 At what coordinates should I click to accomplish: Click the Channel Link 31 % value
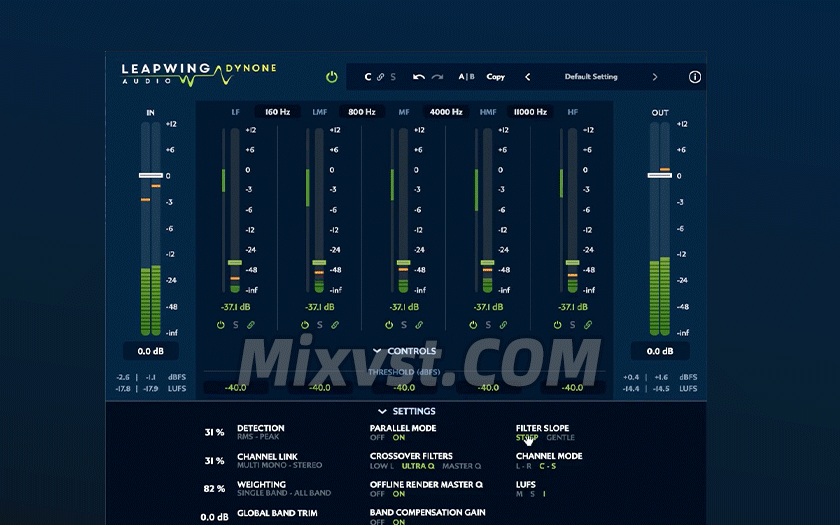214,461
